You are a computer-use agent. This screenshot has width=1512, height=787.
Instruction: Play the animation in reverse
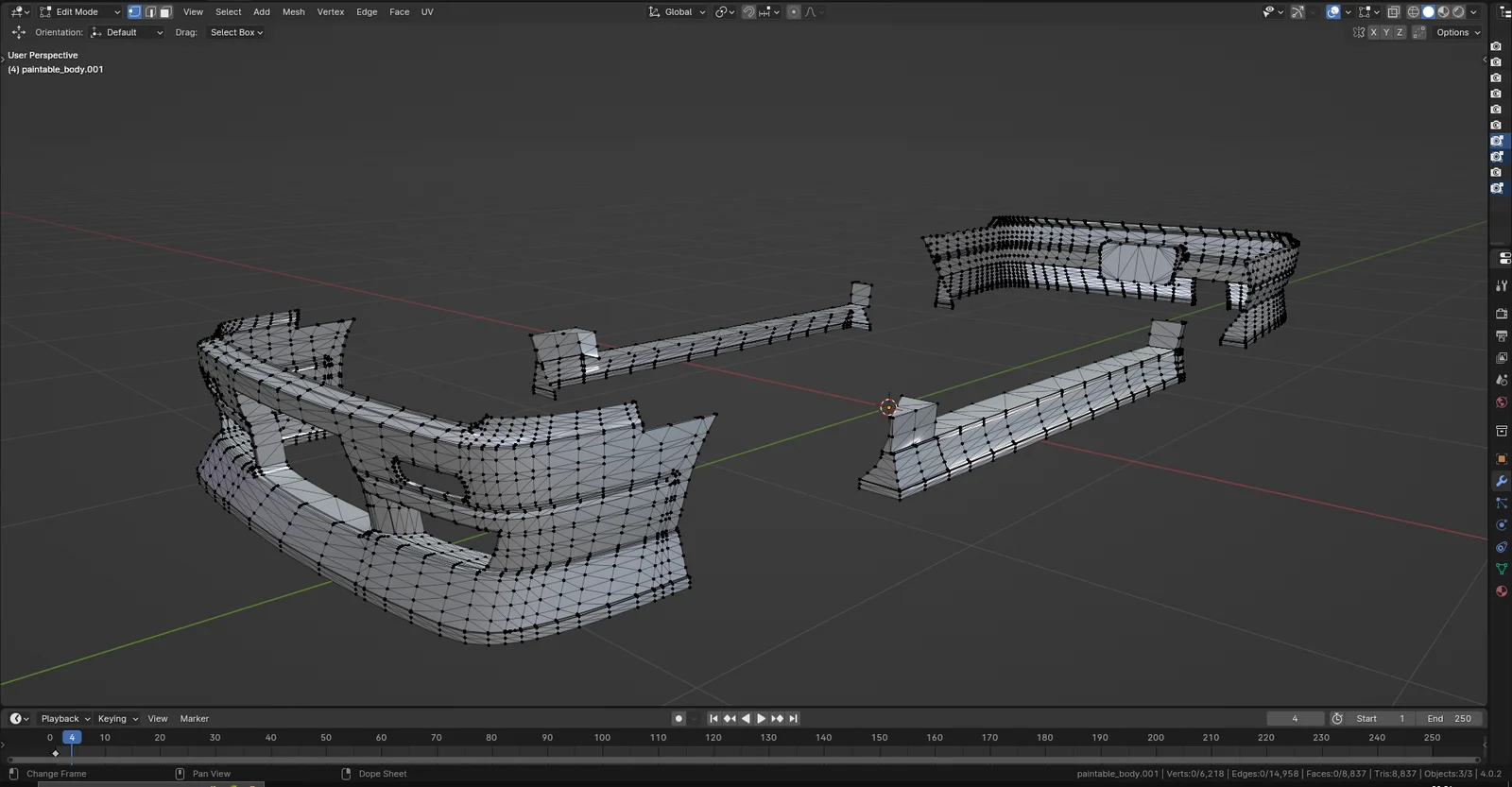[x=746, y=719]
